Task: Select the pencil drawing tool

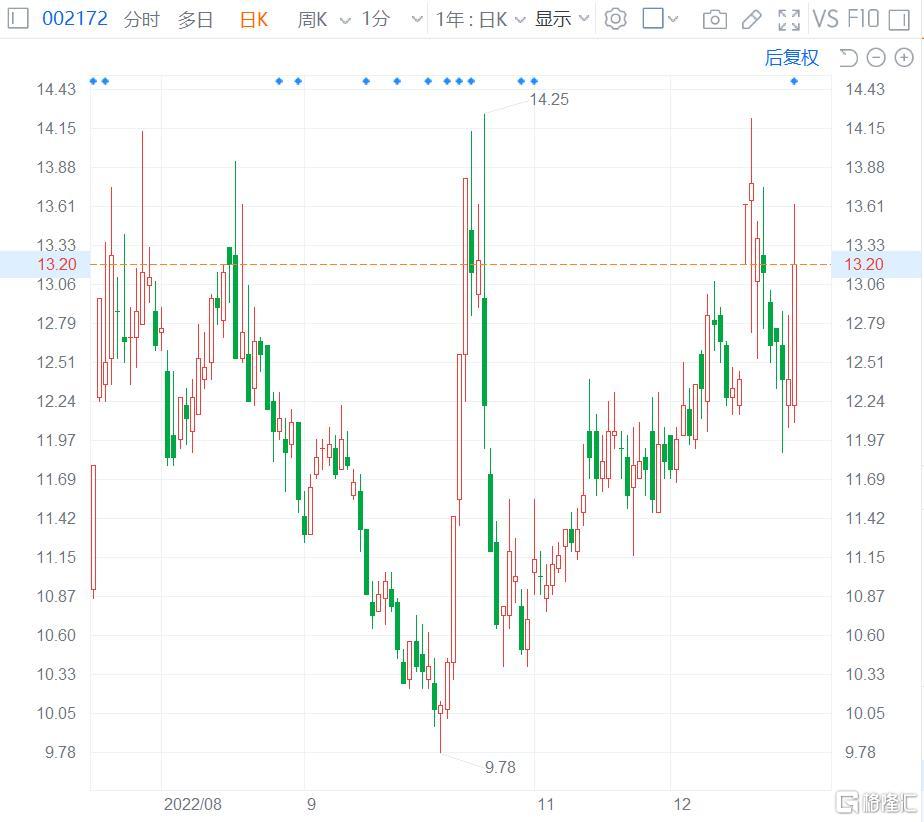Action: click(x=751, y=19)
